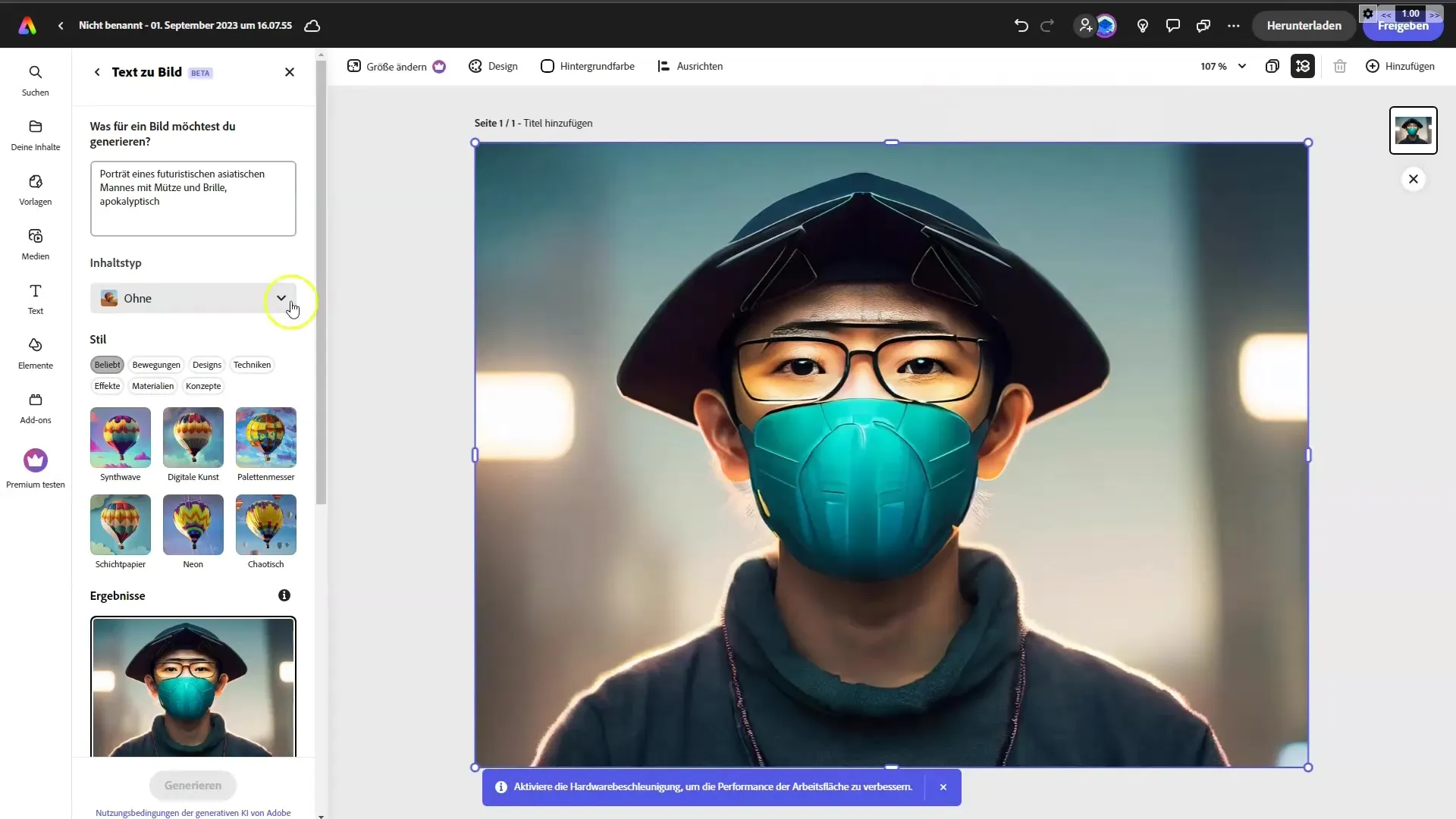Open Design in the toolbar
This screenshot has width=1456, height=819.
(493, 67)
